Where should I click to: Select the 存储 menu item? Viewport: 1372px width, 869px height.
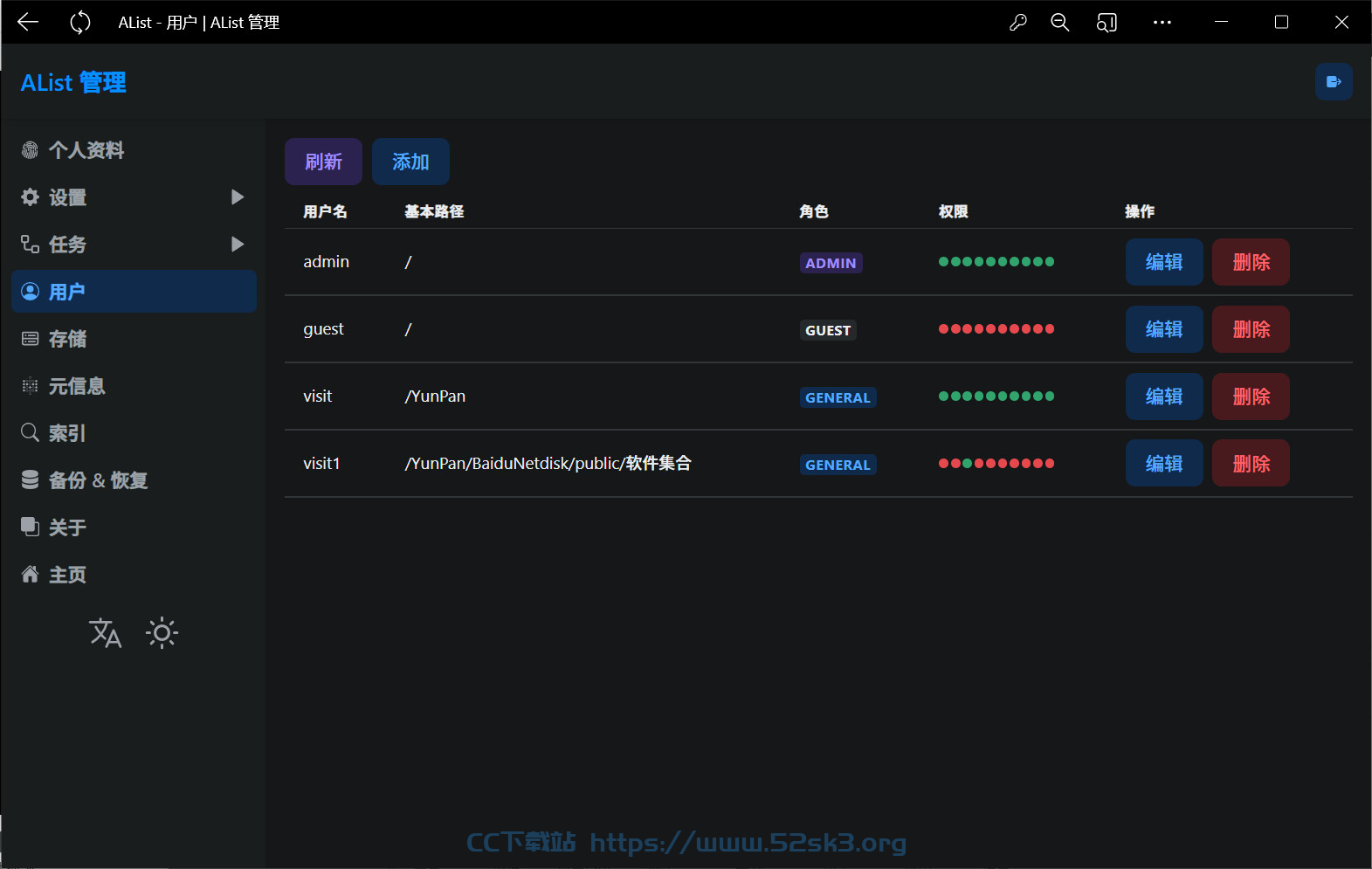point(134,339)
